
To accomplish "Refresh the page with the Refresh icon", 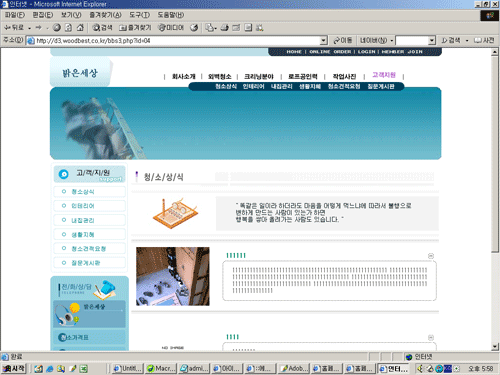I will click(68, 28).
